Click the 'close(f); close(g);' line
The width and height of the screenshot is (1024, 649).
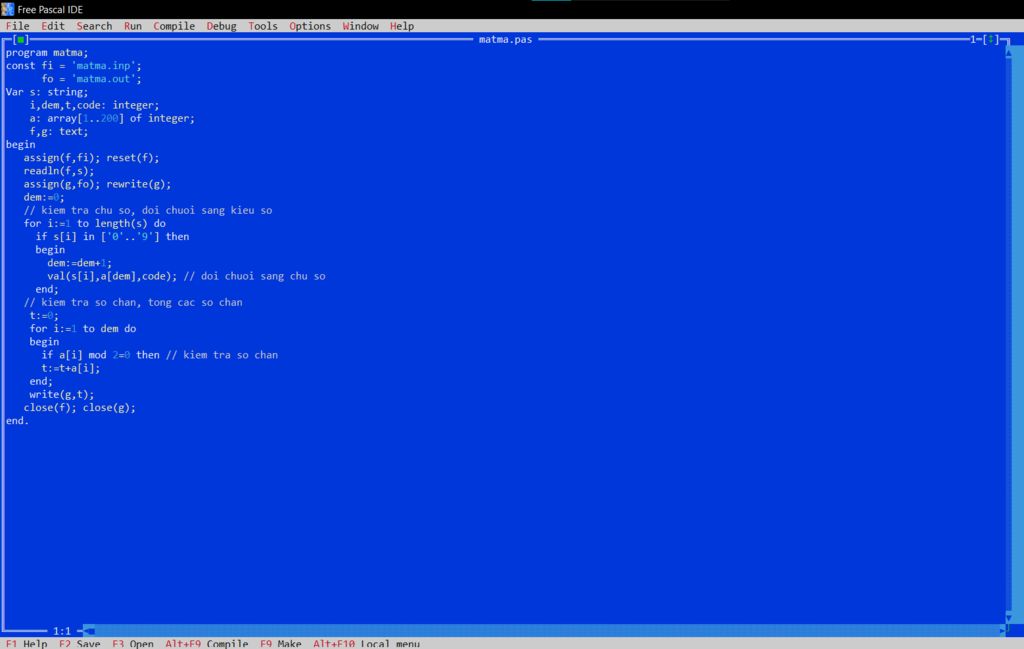[x=80, y=407]
